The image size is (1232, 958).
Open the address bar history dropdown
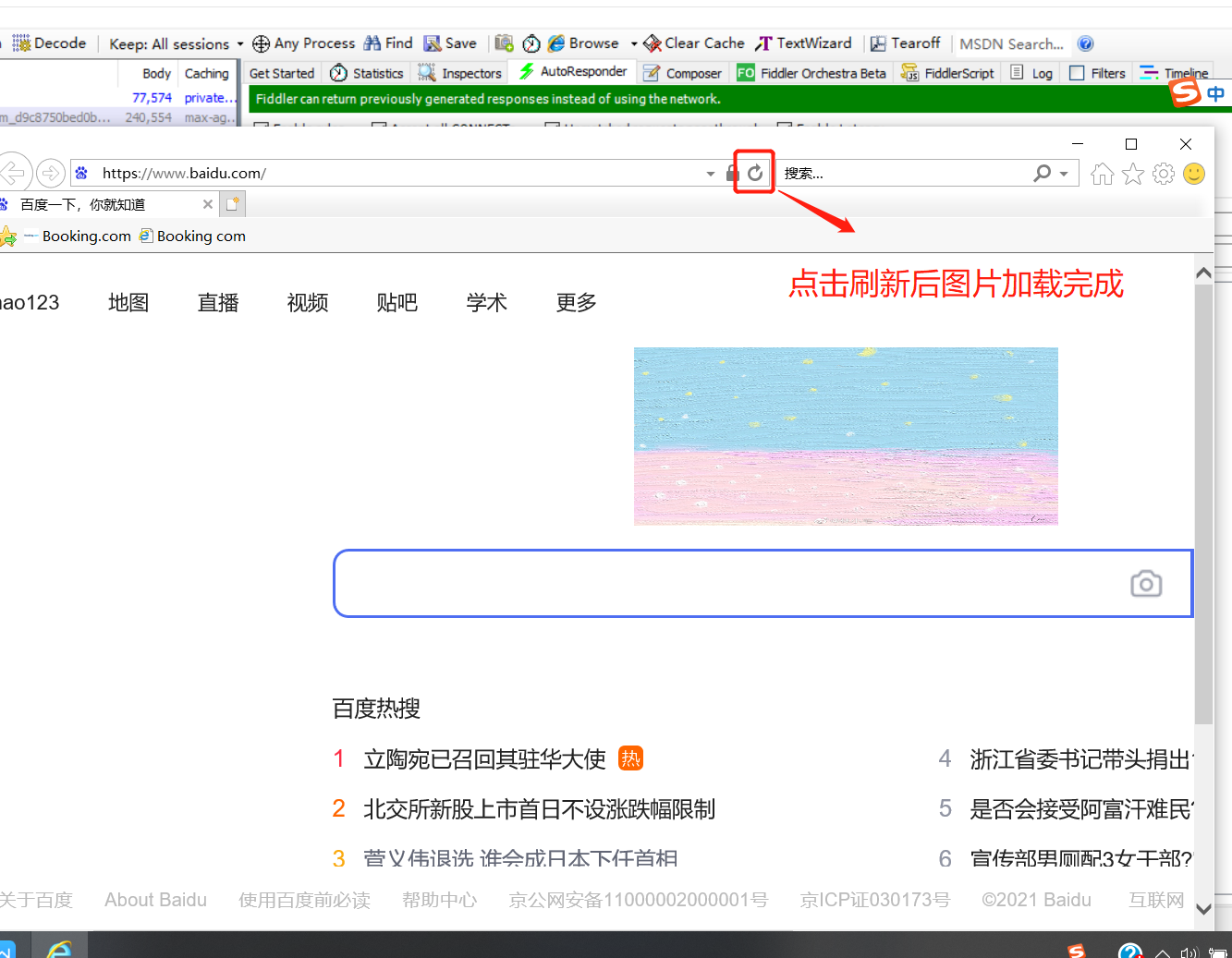click(710, 174)
